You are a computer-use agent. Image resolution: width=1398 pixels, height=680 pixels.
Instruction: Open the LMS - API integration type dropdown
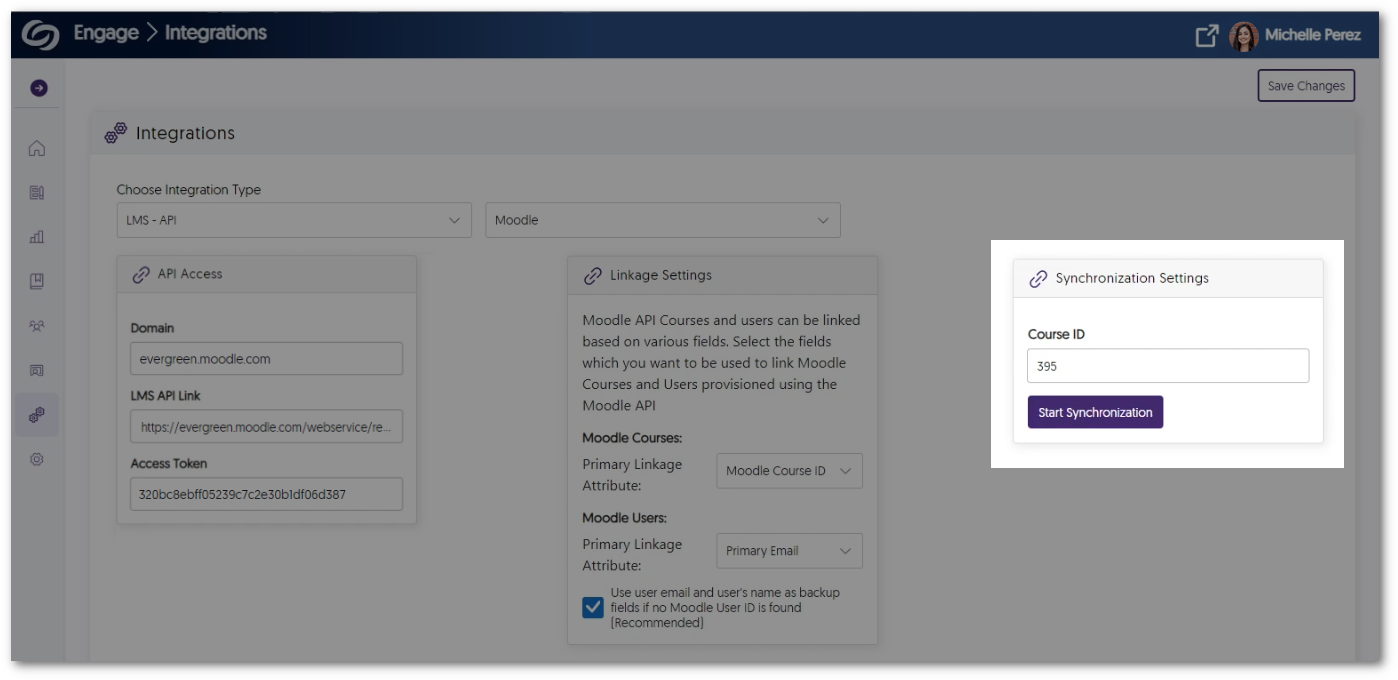[294, 220]
